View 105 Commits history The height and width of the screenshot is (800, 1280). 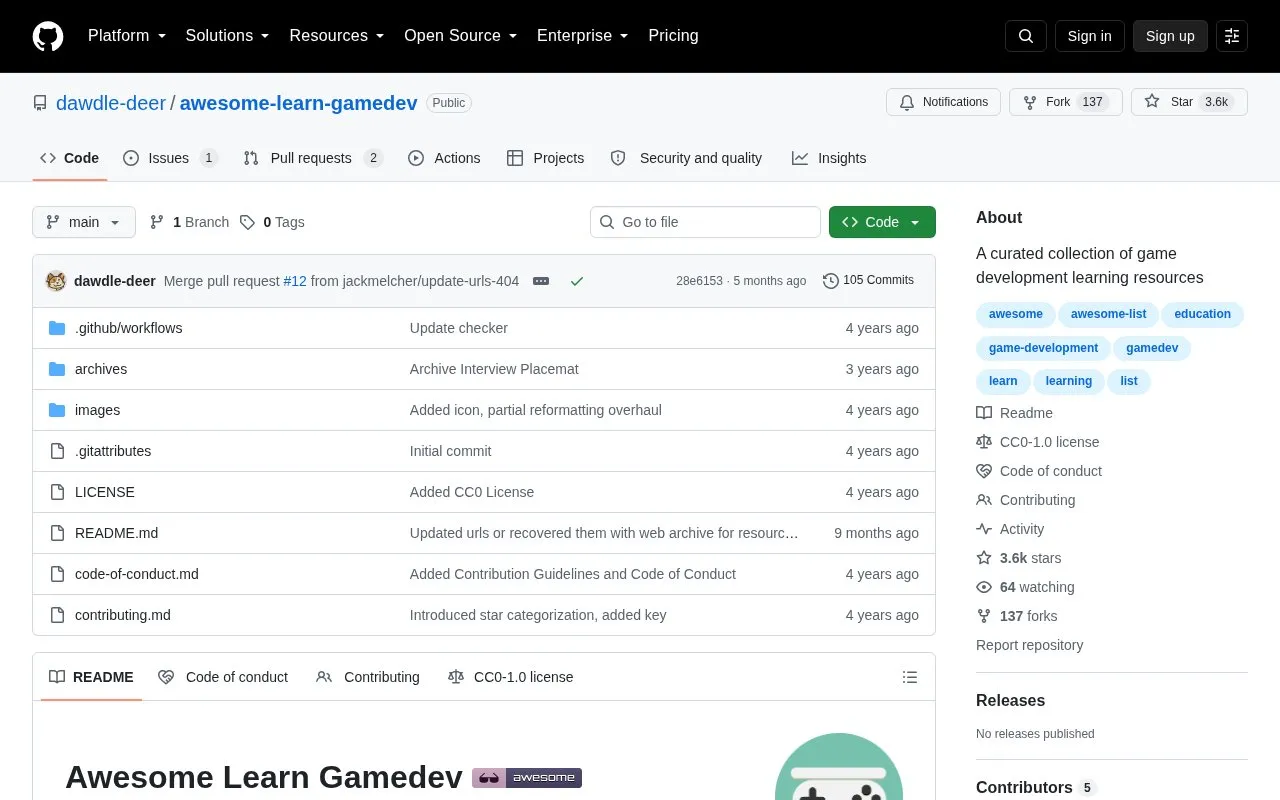[x=869, y=281]
